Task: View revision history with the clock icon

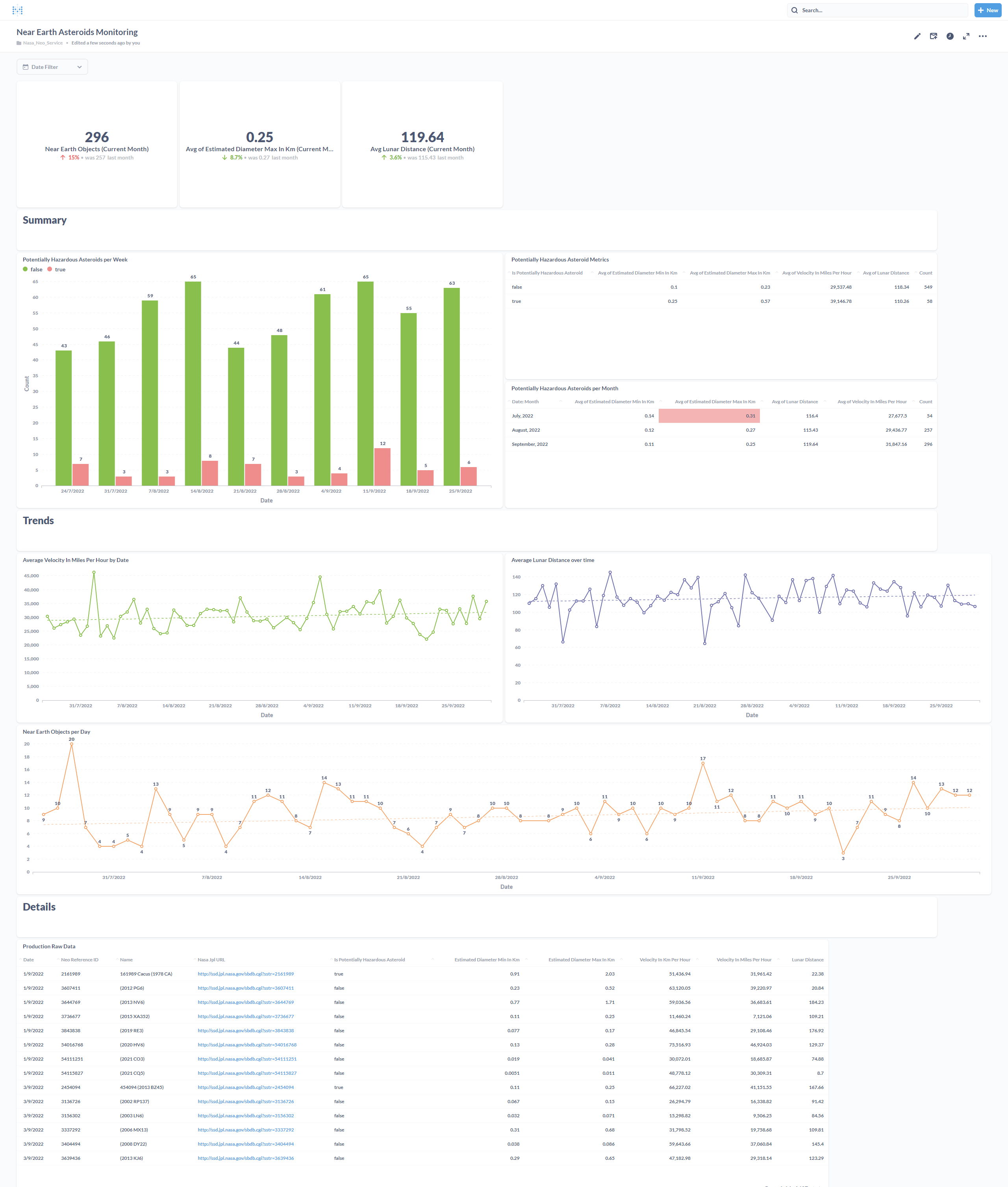Action: tap(950, 36)
